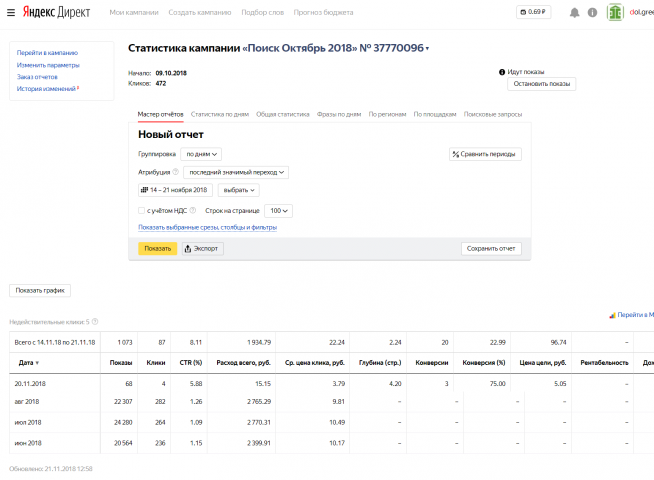The image size is (654, 480).
Task: Click the help icon beside Атрибуция
Action: (175, 172)
